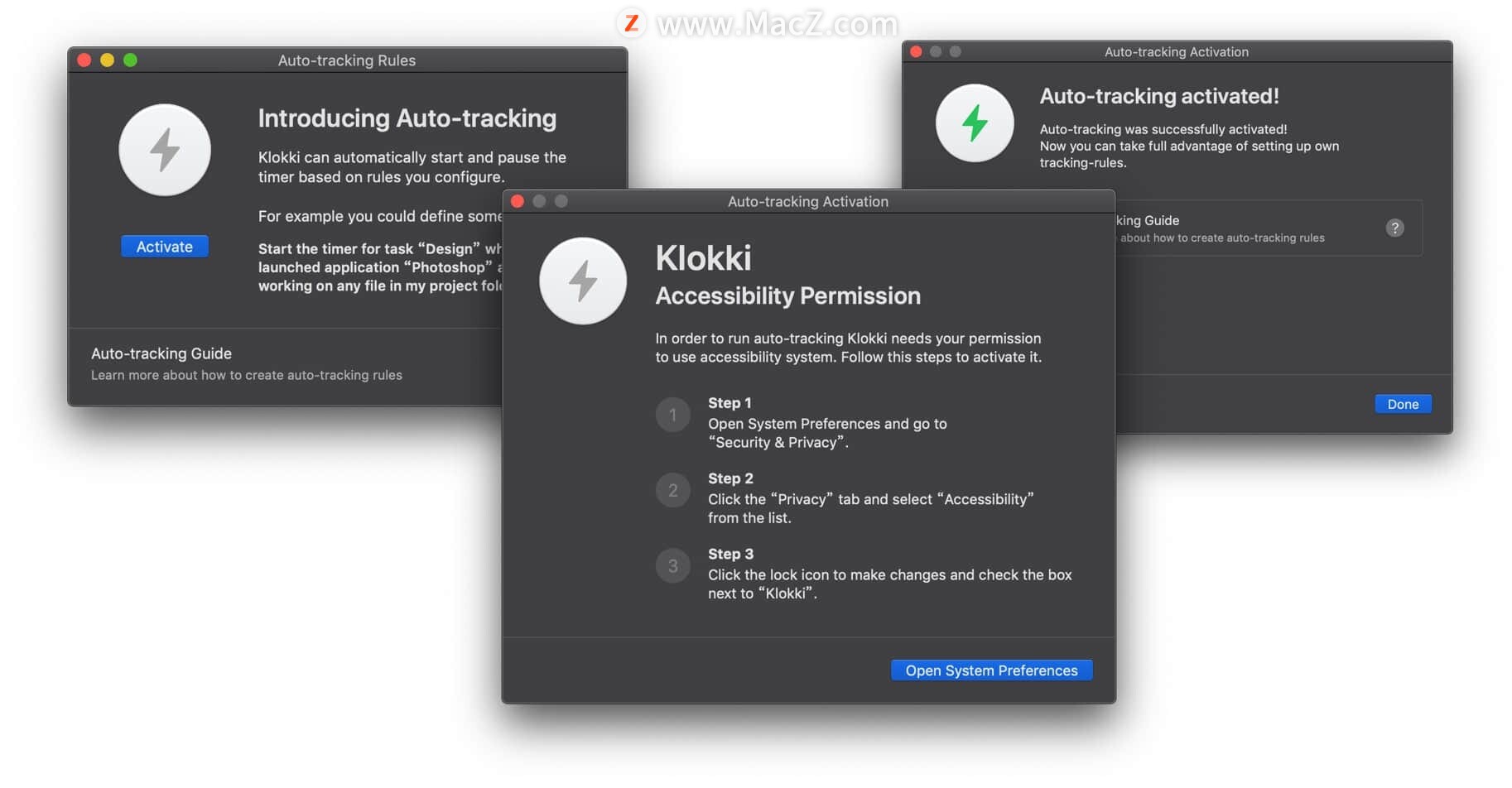1512x788 pixels.
Task: Click the 'Auto-tracking activated!' heading
Action: [1159, 96]
